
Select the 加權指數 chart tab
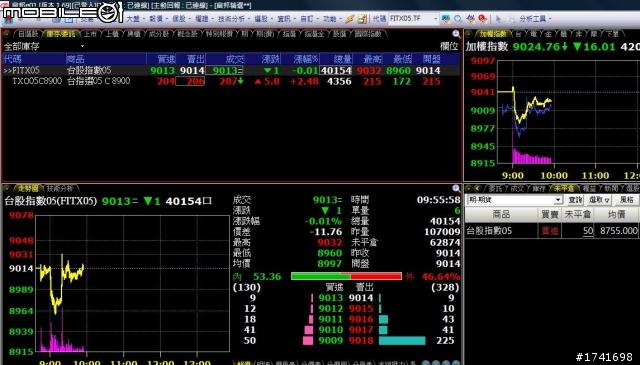[493, 34]
